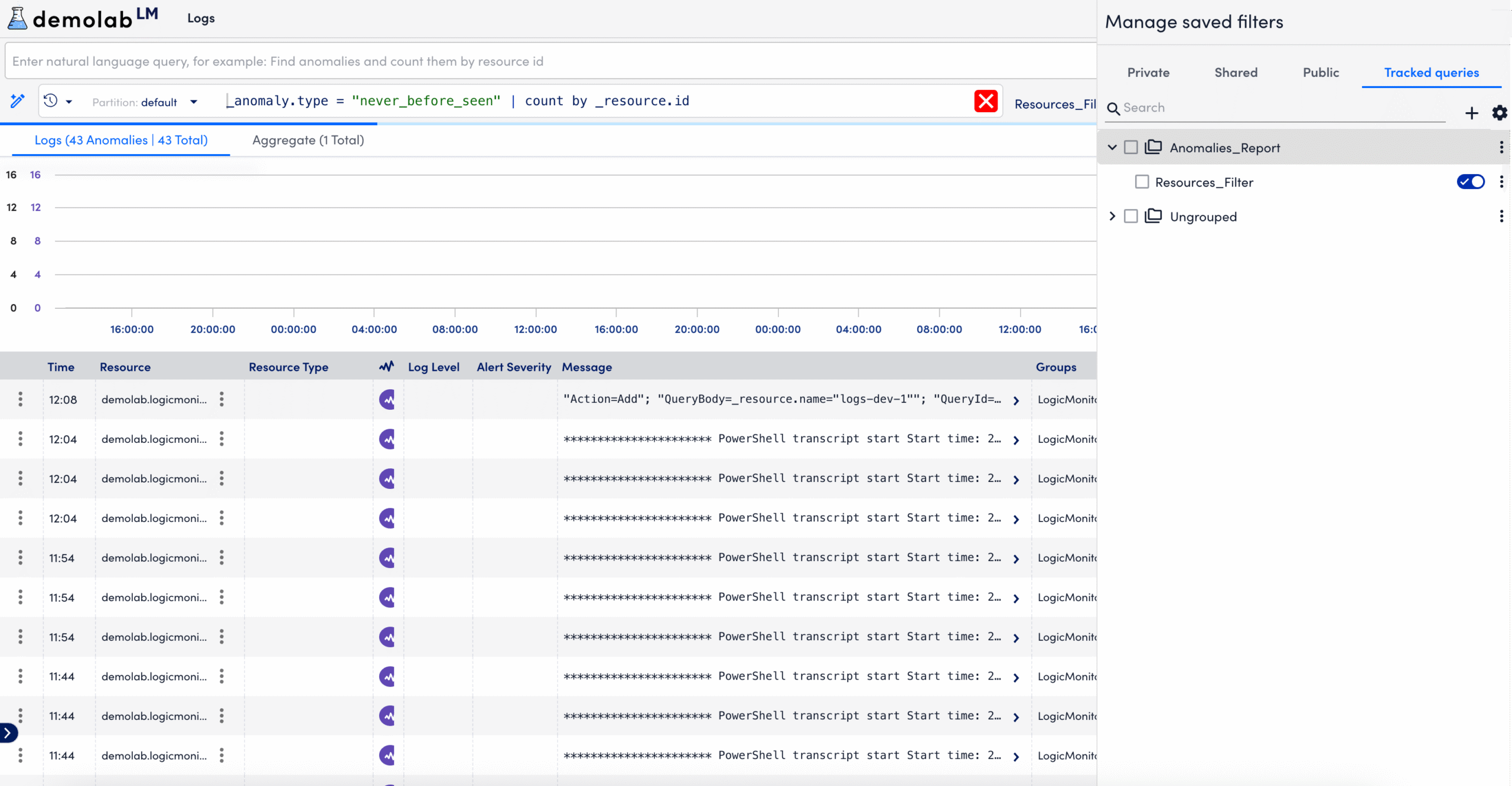
Task: Open the query history clock icon
Action: (52, 101)
